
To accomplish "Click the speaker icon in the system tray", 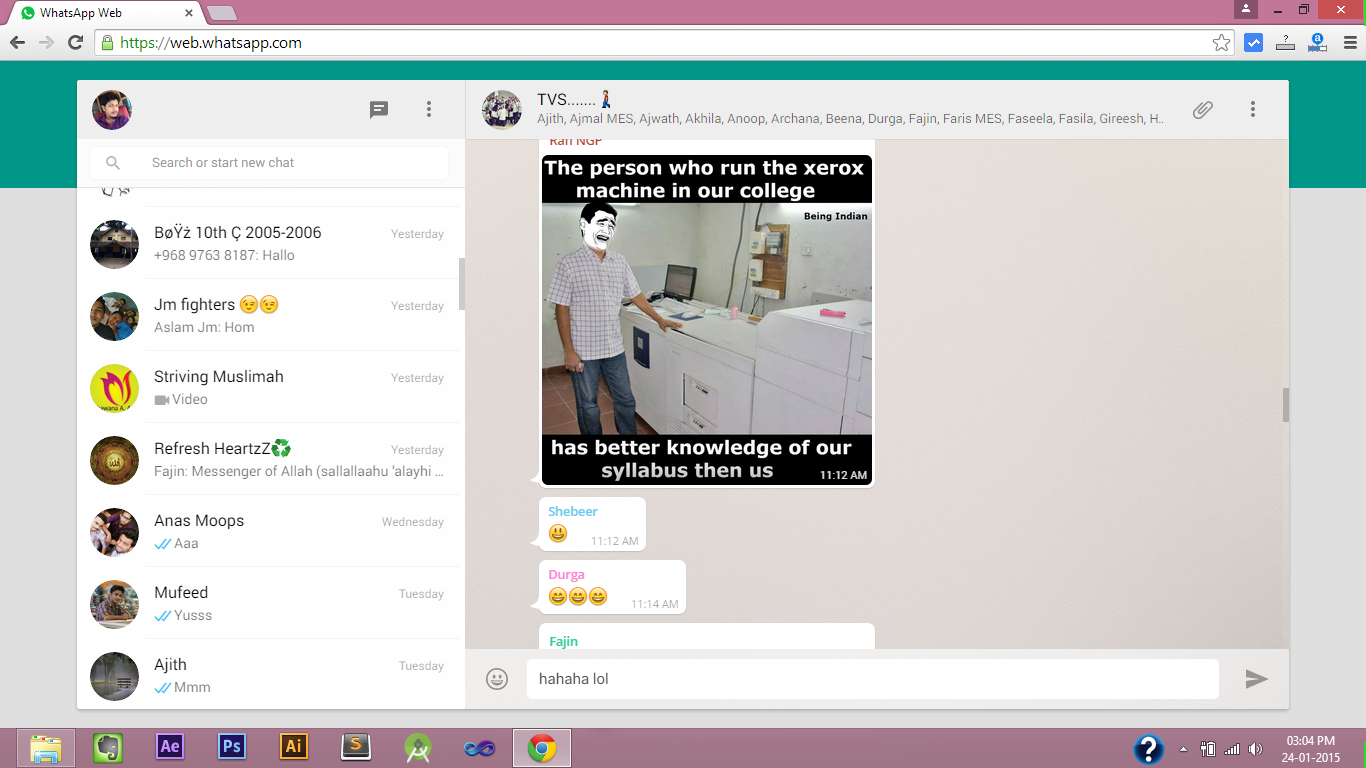I will coord(1255,748).
